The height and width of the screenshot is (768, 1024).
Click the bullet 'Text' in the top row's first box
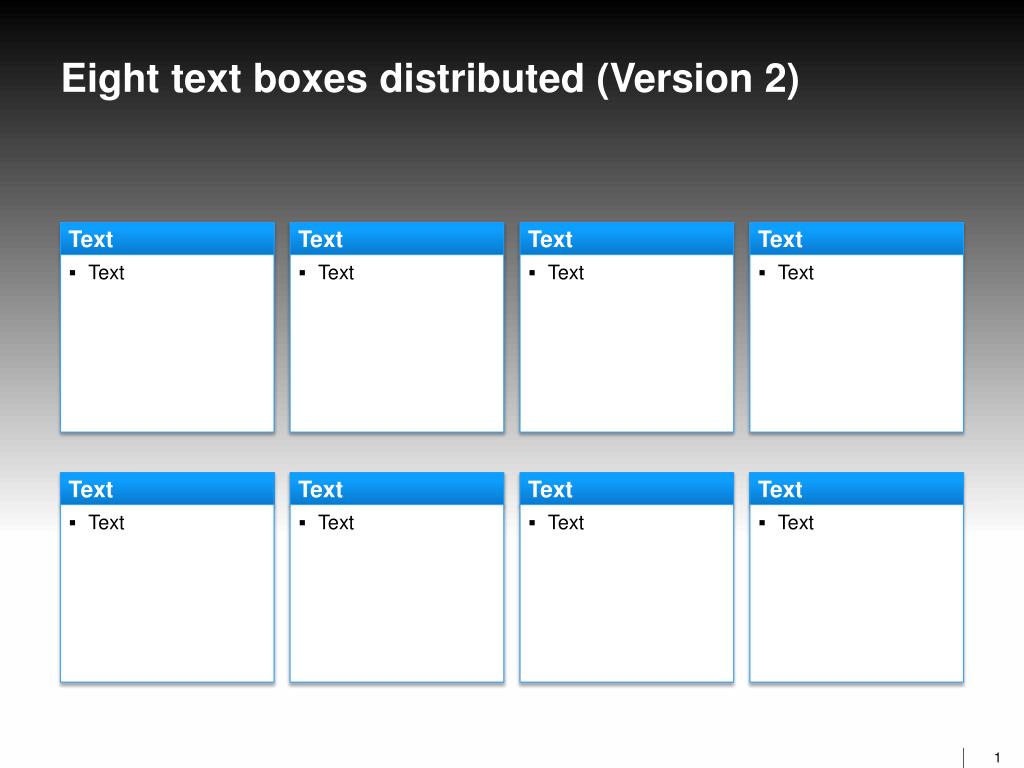coord(106,272)
